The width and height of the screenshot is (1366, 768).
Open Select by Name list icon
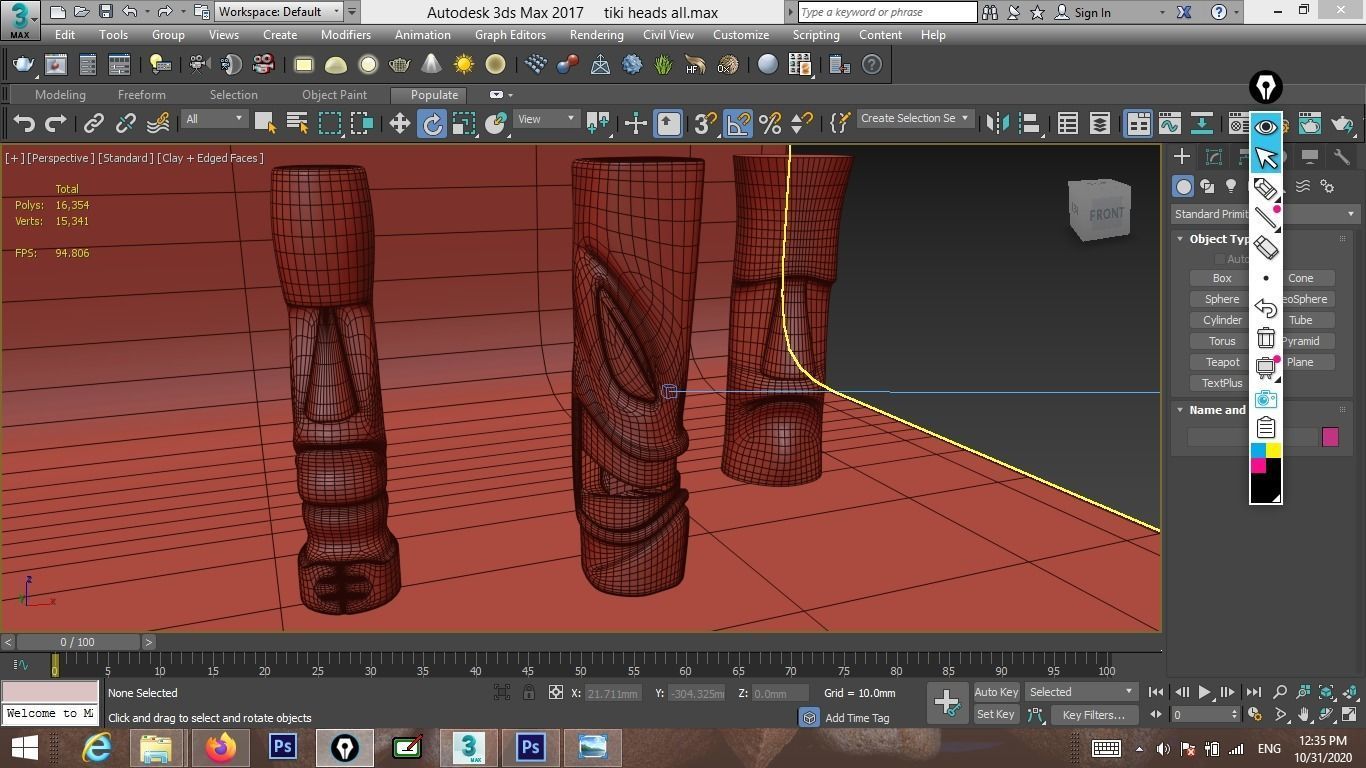coord(297,123)
